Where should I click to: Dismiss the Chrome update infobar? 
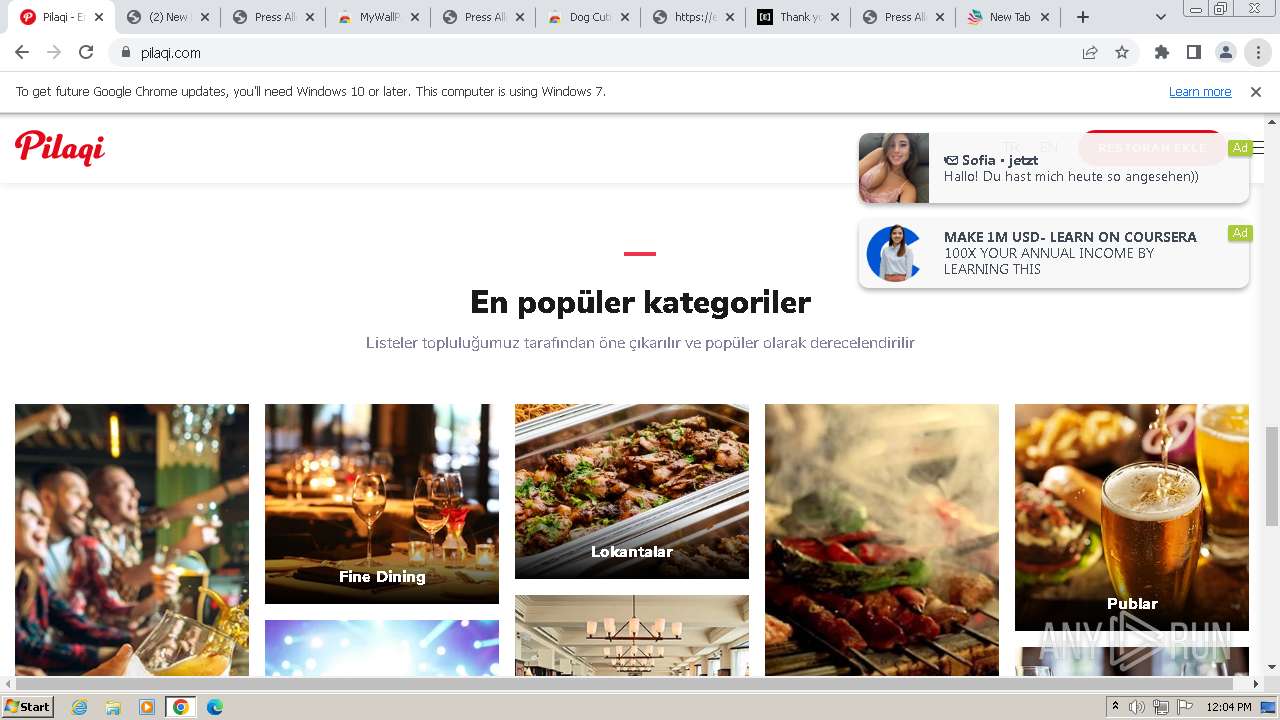click(x=1256, y=92)
